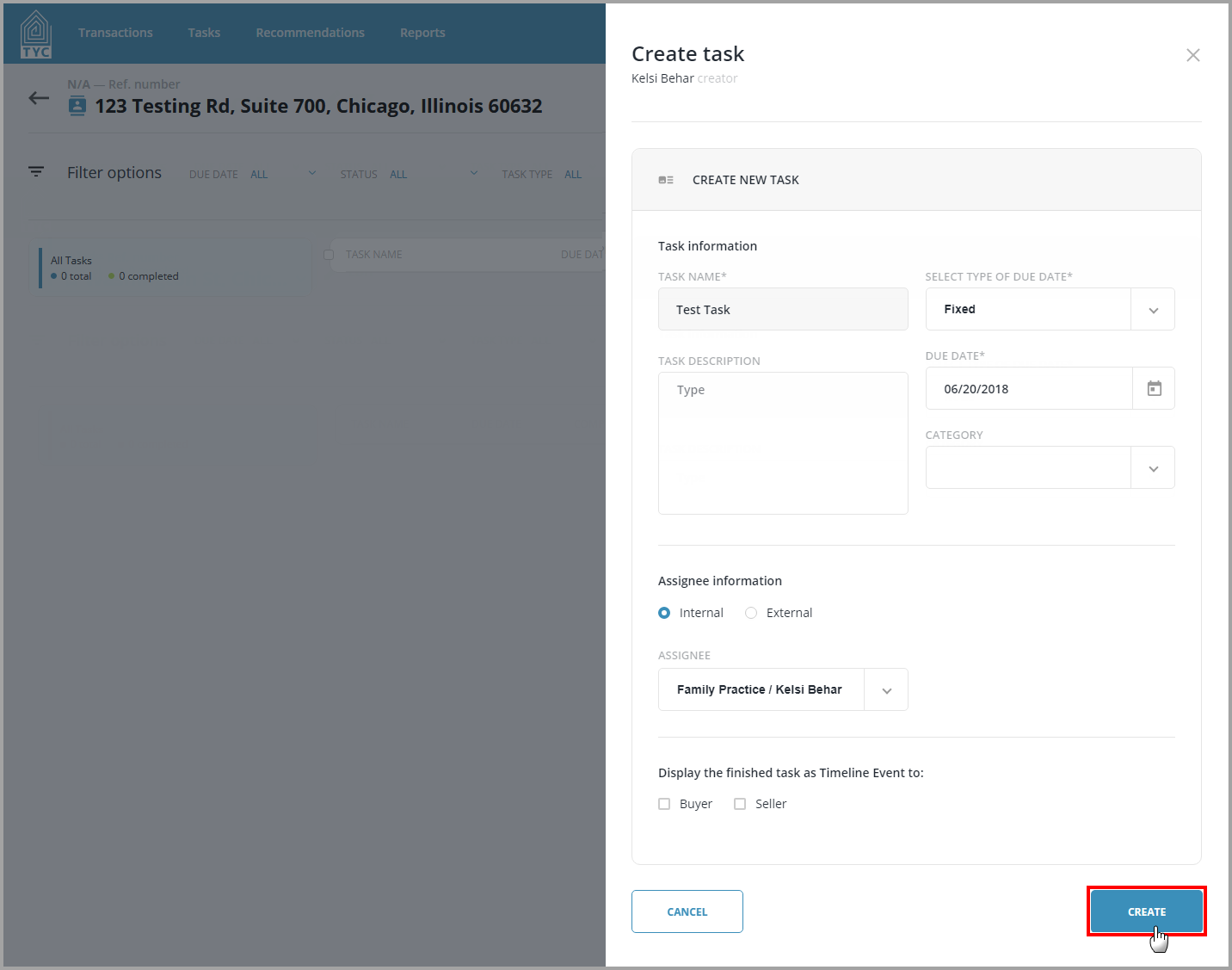Expand the Status filter dropdown

tap(473, 173)
